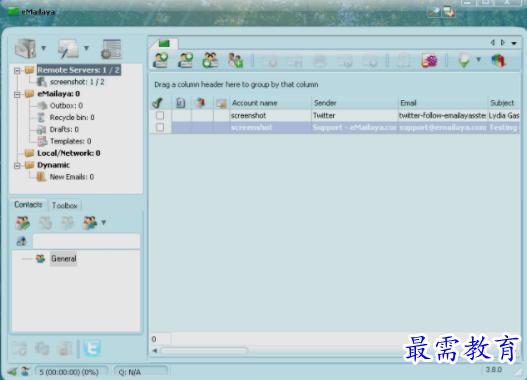Screen dimensions: 527x380
Task: Click the contact search icon beside the field
Action: pyautogui.click(x=22, y=241)
